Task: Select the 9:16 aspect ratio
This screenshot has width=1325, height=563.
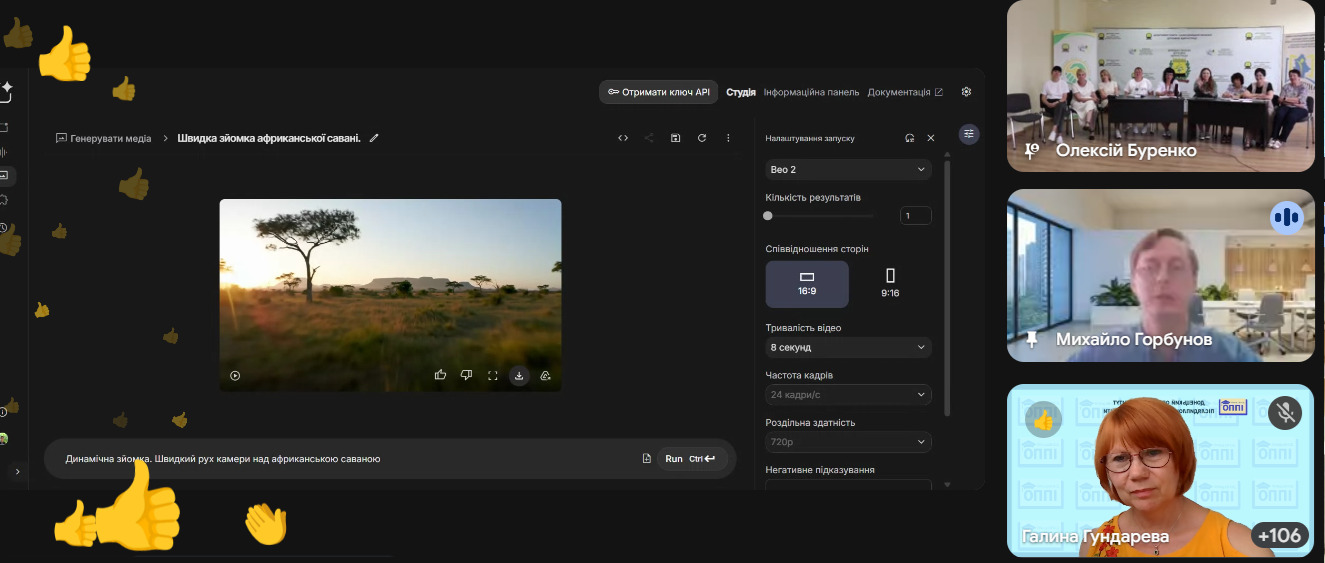Action: tap(890, 284)
